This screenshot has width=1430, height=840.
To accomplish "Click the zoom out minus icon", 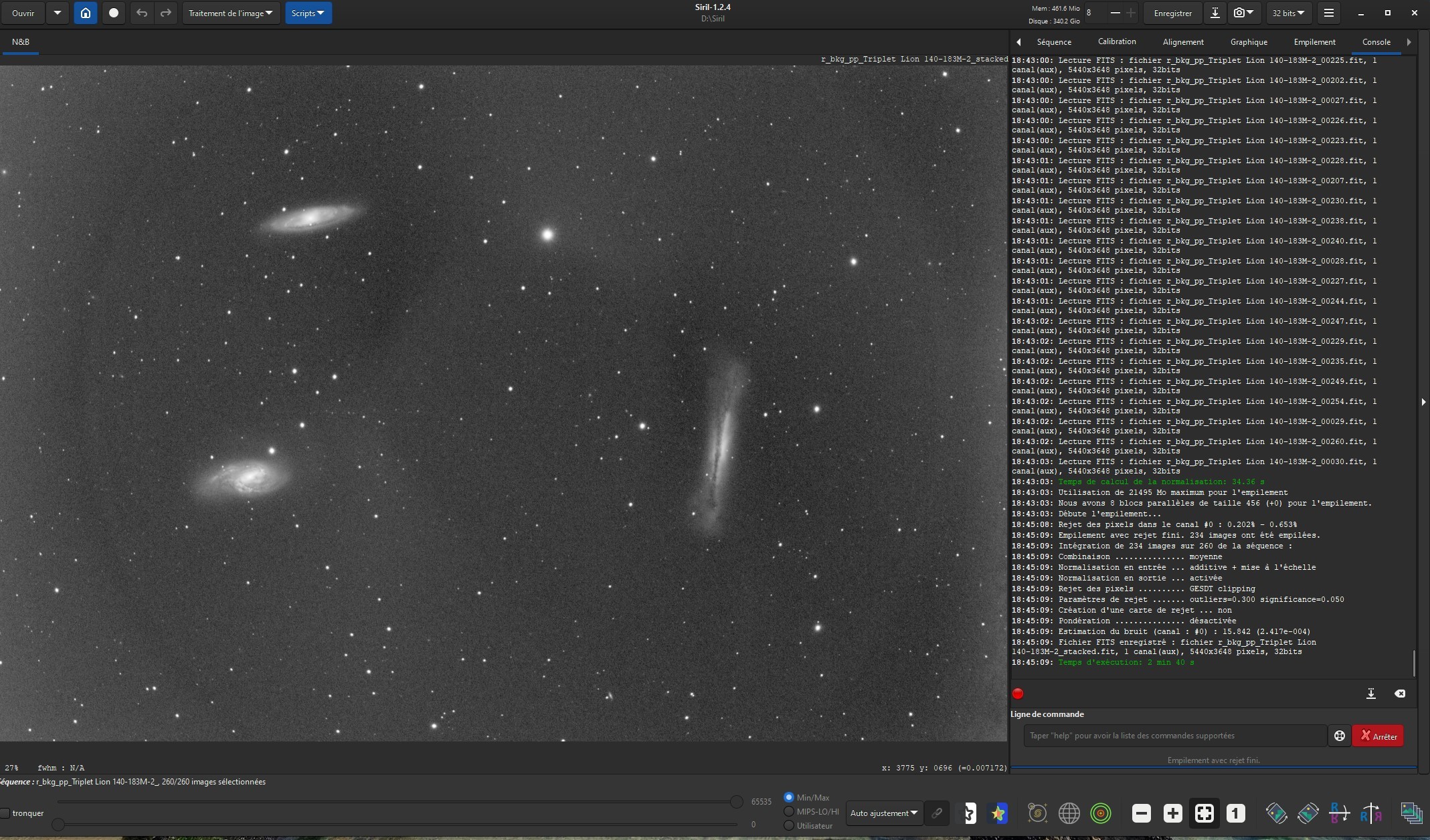I will (1141, 813).
